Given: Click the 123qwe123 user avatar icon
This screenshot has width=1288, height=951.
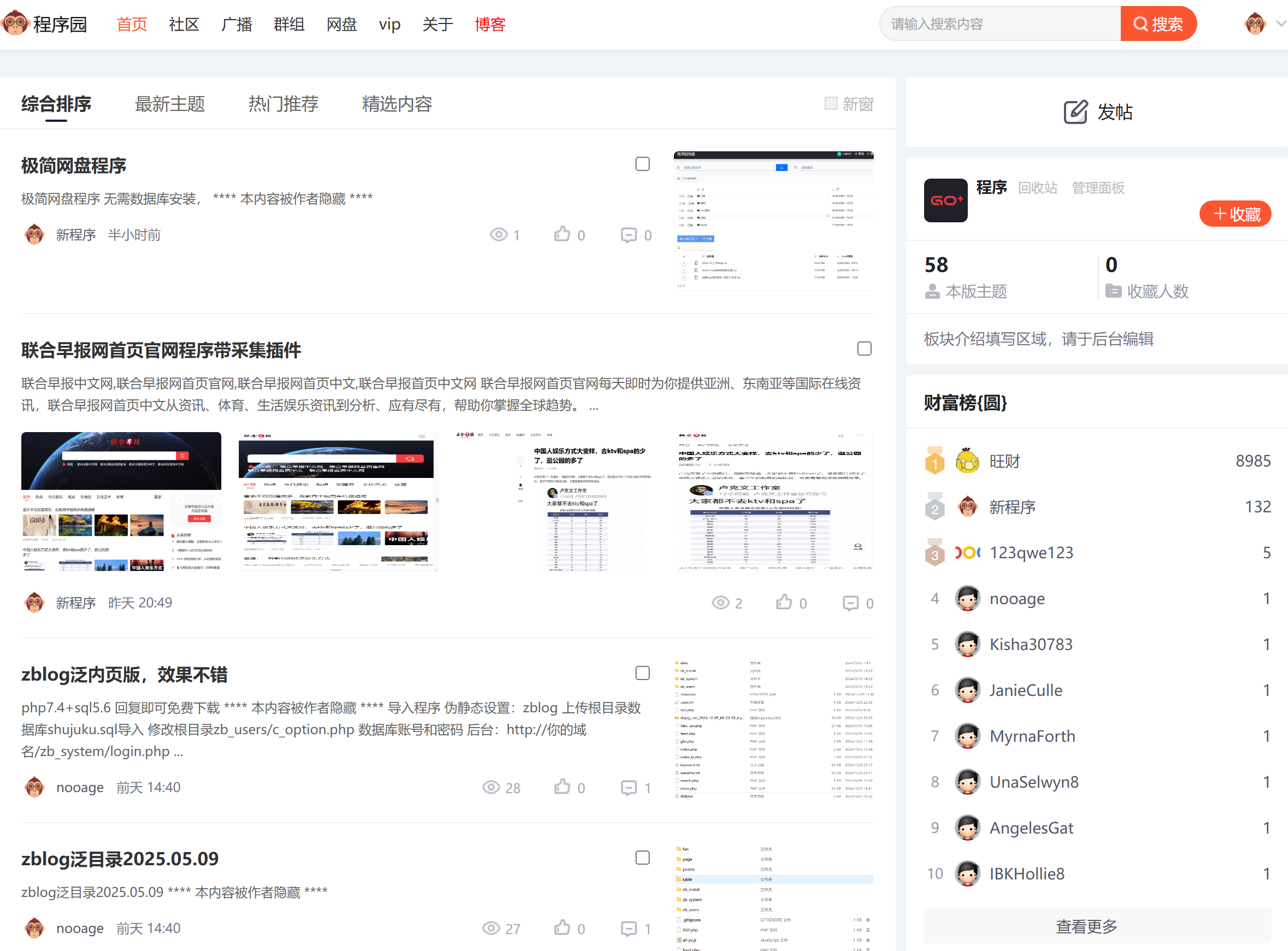Looking at the screenshot, I should click(967, 553).
